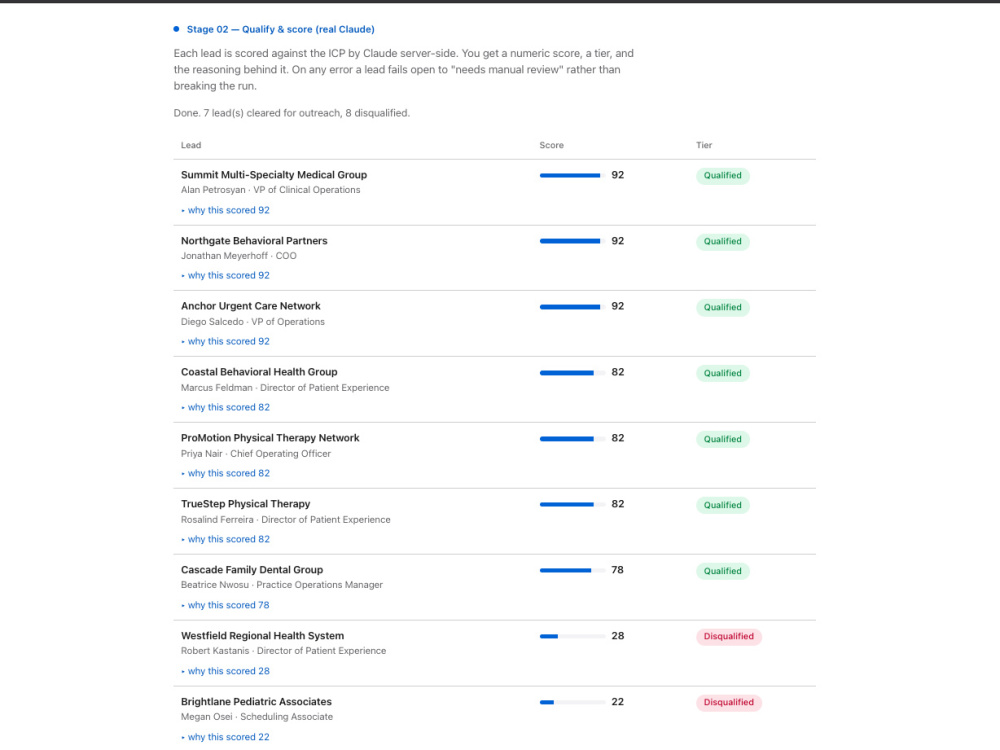
Task: Click score value 78 for Cascade Family Dental
Action: coord(617,570)
